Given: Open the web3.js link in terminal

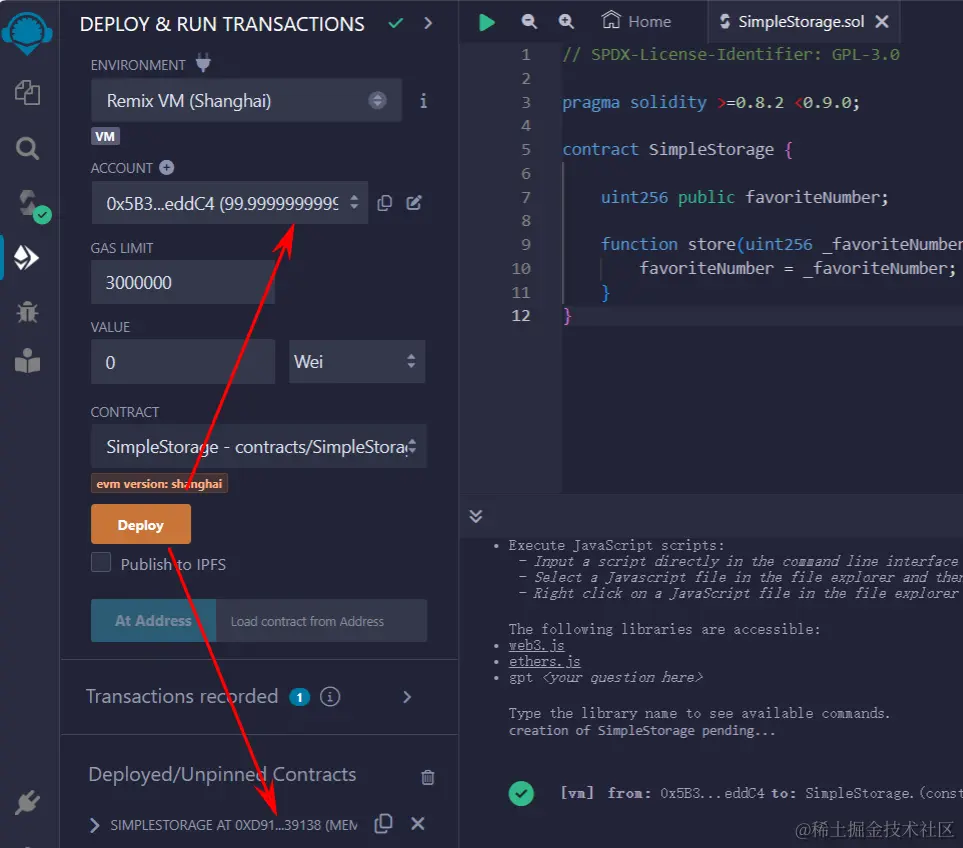Looking at the screenshot, I should point(536,645).
